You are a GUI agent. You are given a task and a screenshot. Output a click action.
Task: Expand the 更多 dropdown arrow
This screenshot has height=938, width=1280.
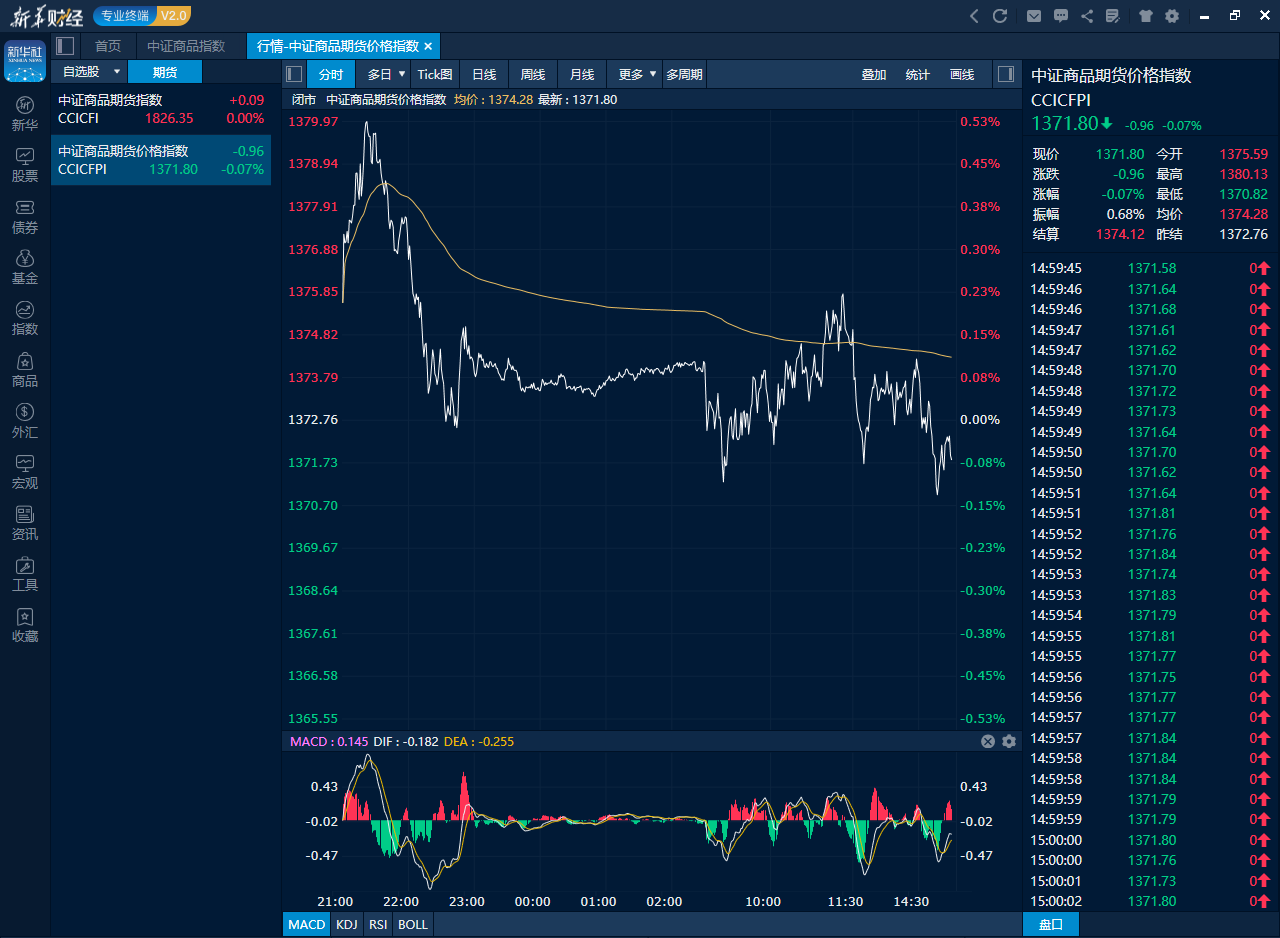coord(653,74)
